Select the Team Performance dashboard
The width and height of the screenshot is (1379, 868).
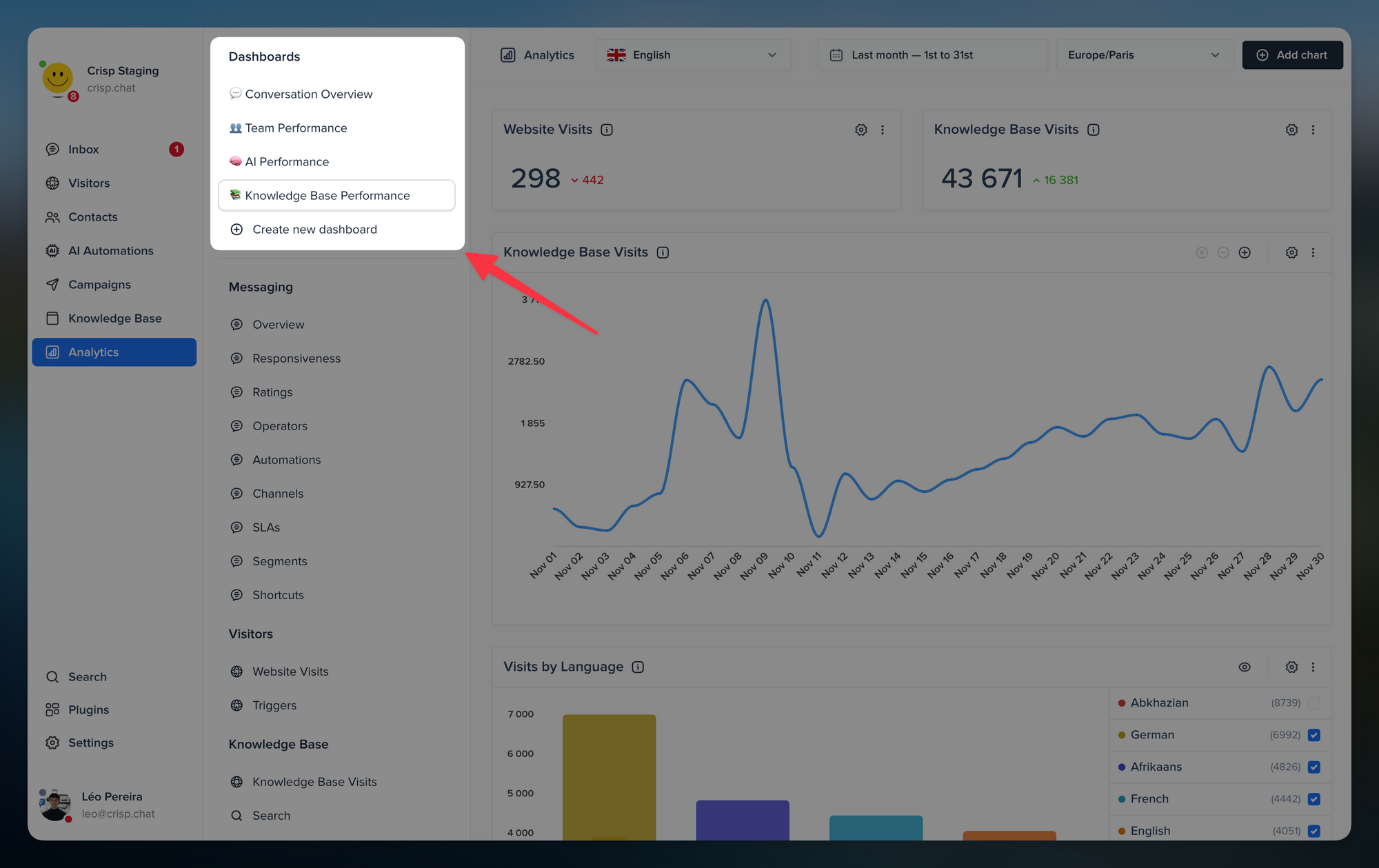coord(296,128)
